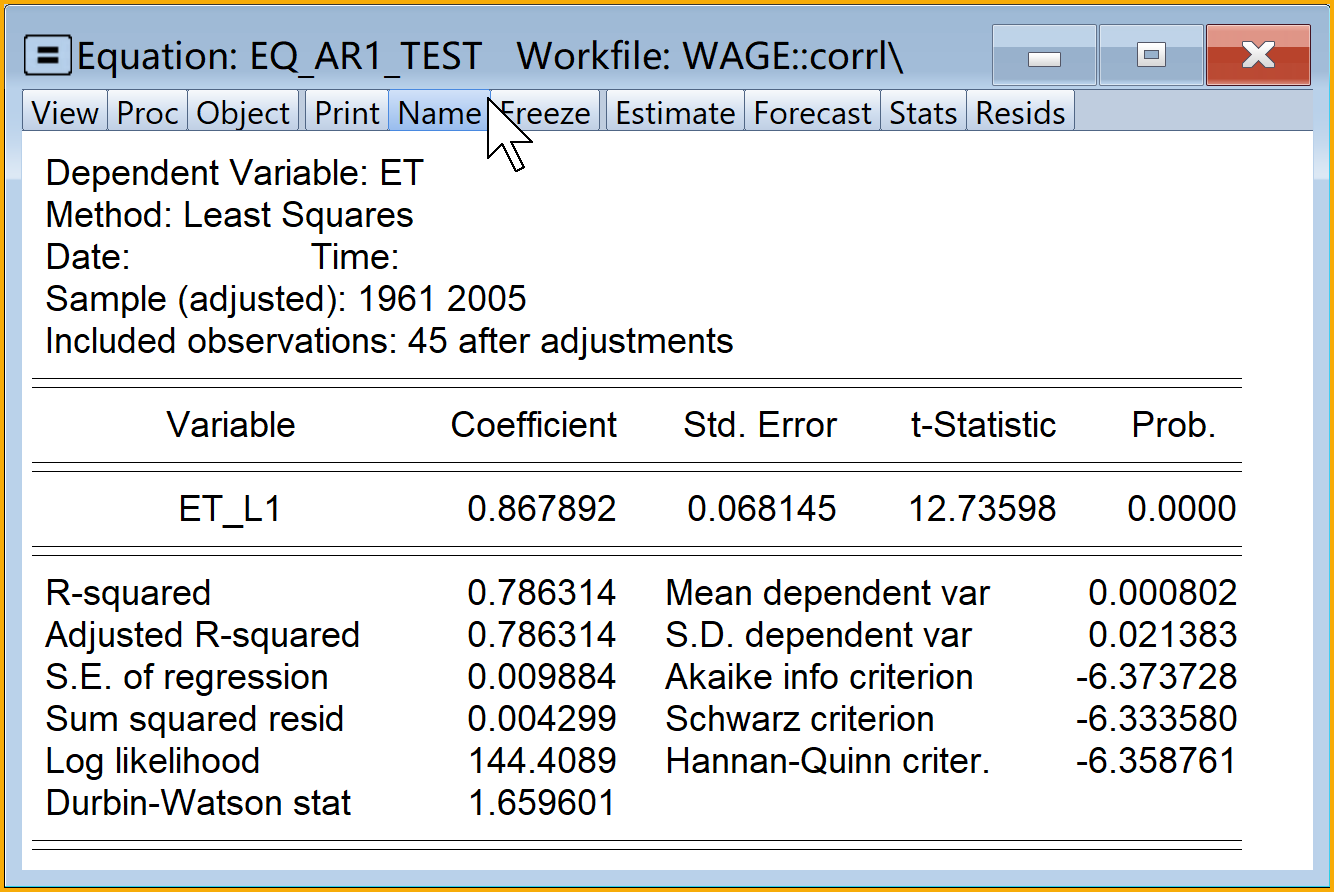
Task: Minimize the equation window
Action: pyautogui.click(x=1044, y=55)
